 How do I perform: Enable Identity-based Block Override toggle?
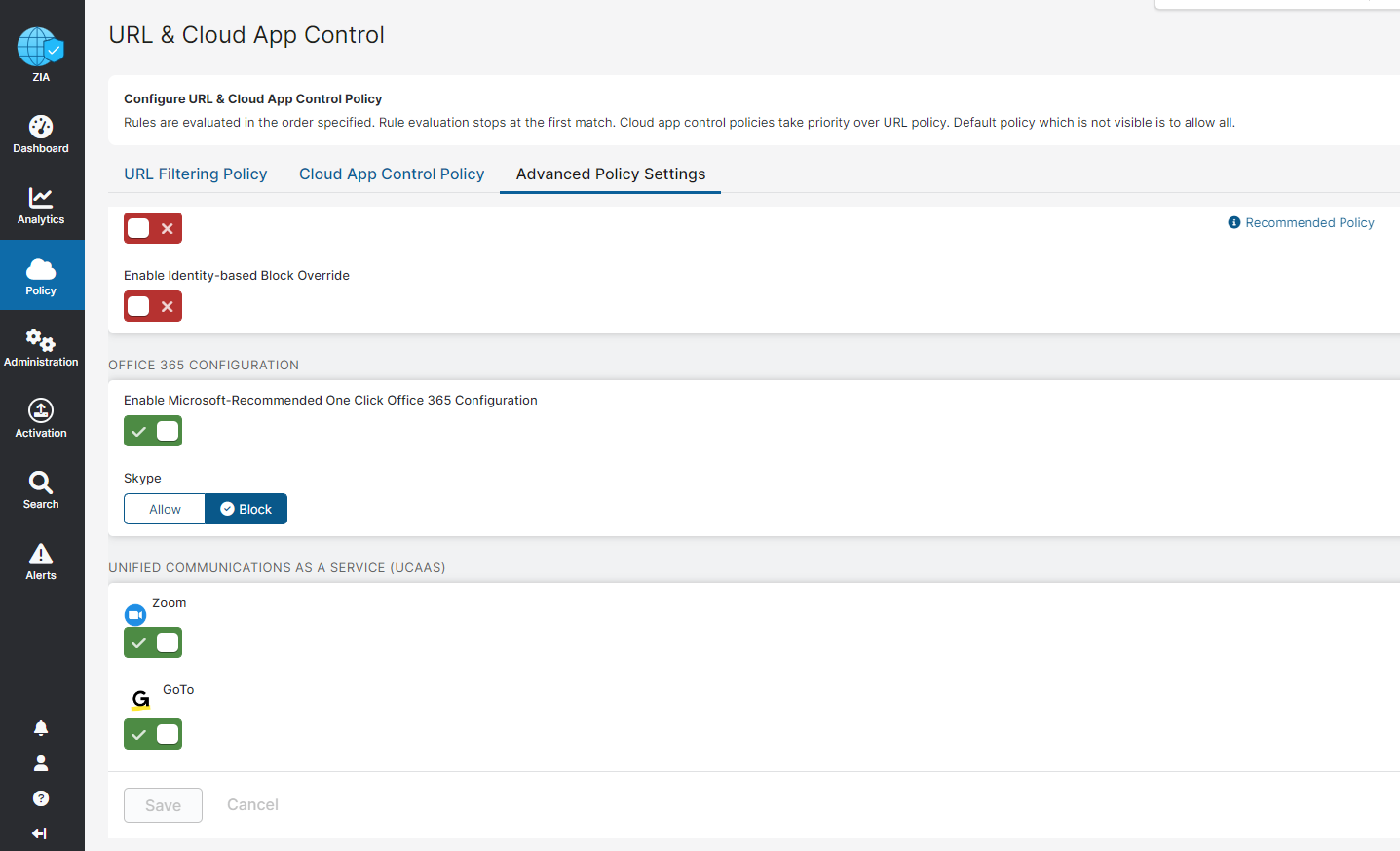tap(153, 306)
